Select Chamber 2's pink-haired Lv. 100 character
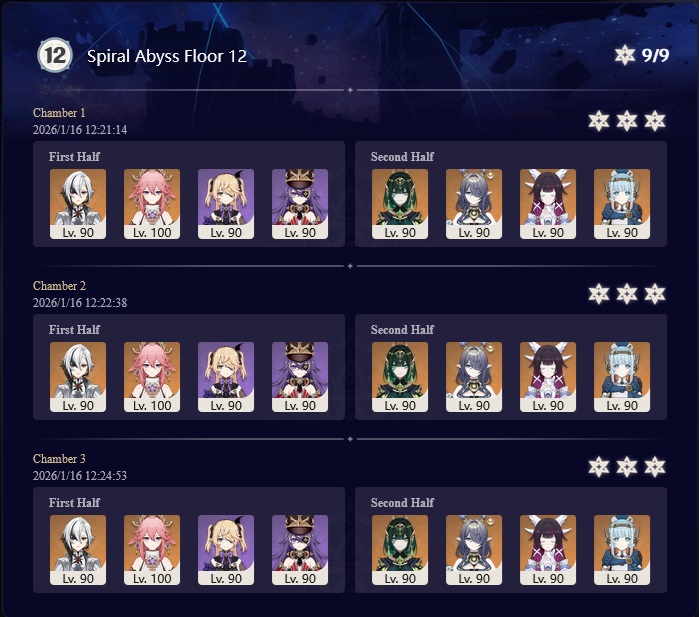699x617 pixels. point(152,377)
